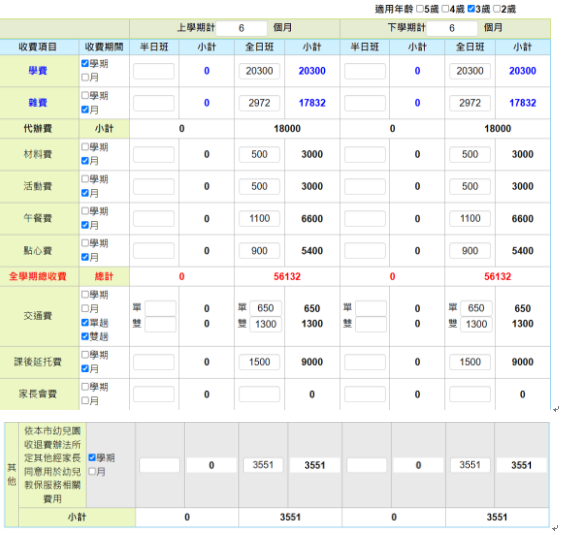Click first-semester 全日班 交通費 雙 field showing 1300

(x=266, y=324)
